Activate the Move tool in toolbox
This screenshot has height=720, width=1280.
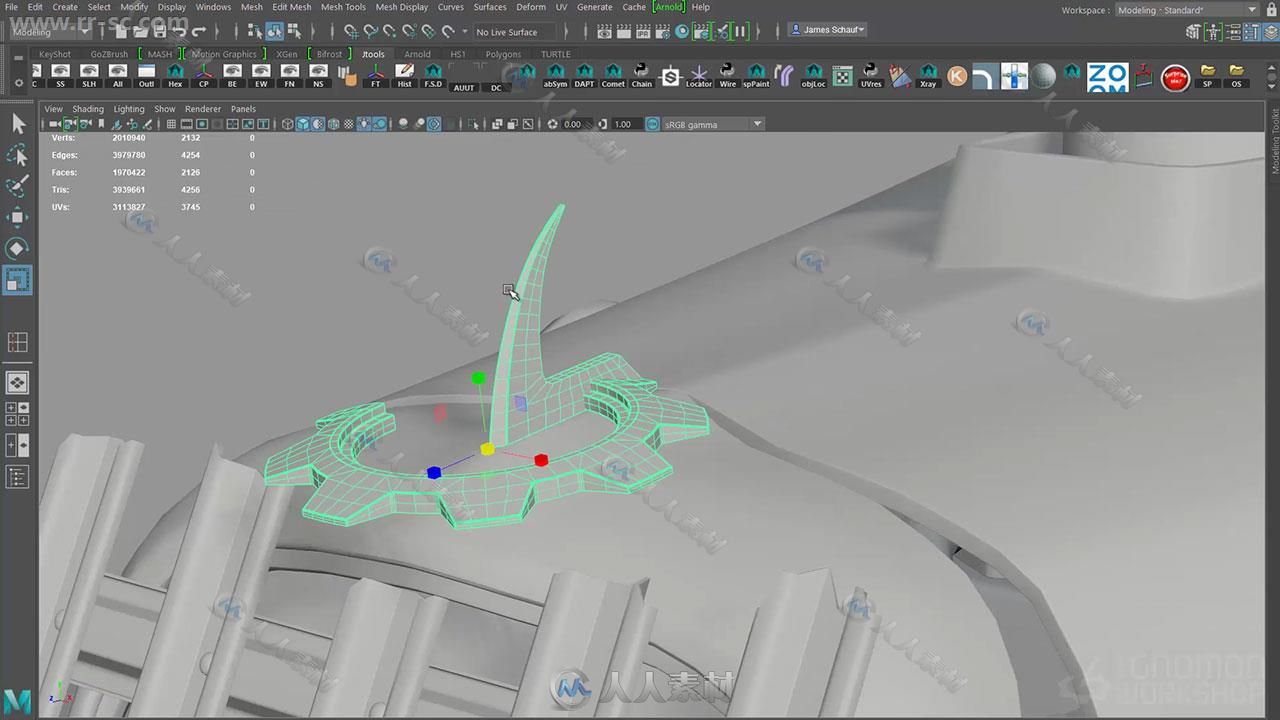click(18, 217)
